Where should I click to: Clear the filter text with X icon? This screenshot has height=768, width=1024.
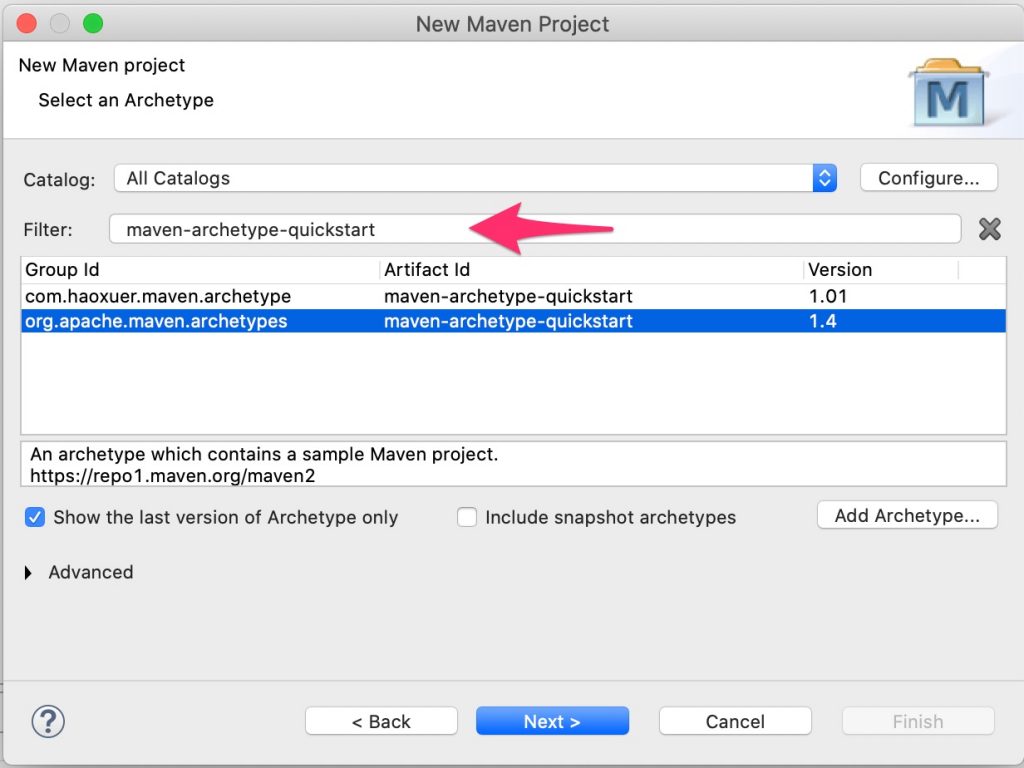[989, 229]
